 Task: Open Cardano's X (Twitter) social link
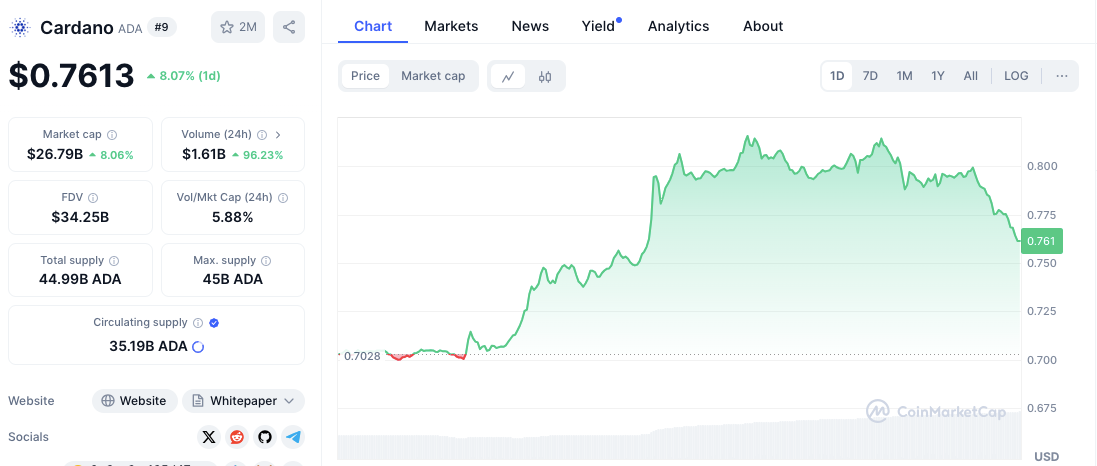point(208,437)
